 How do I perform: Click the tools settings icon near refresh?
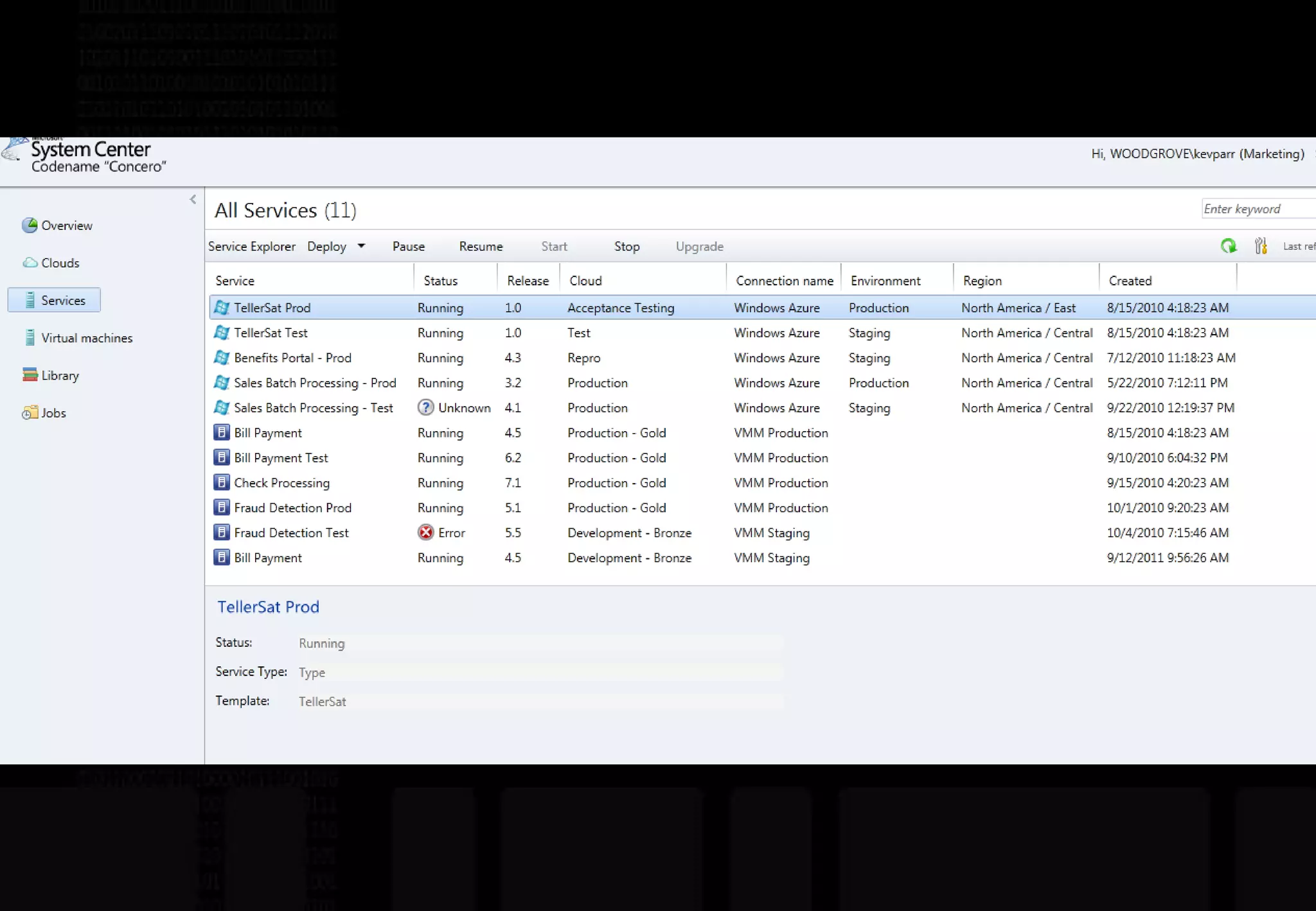1260,246
